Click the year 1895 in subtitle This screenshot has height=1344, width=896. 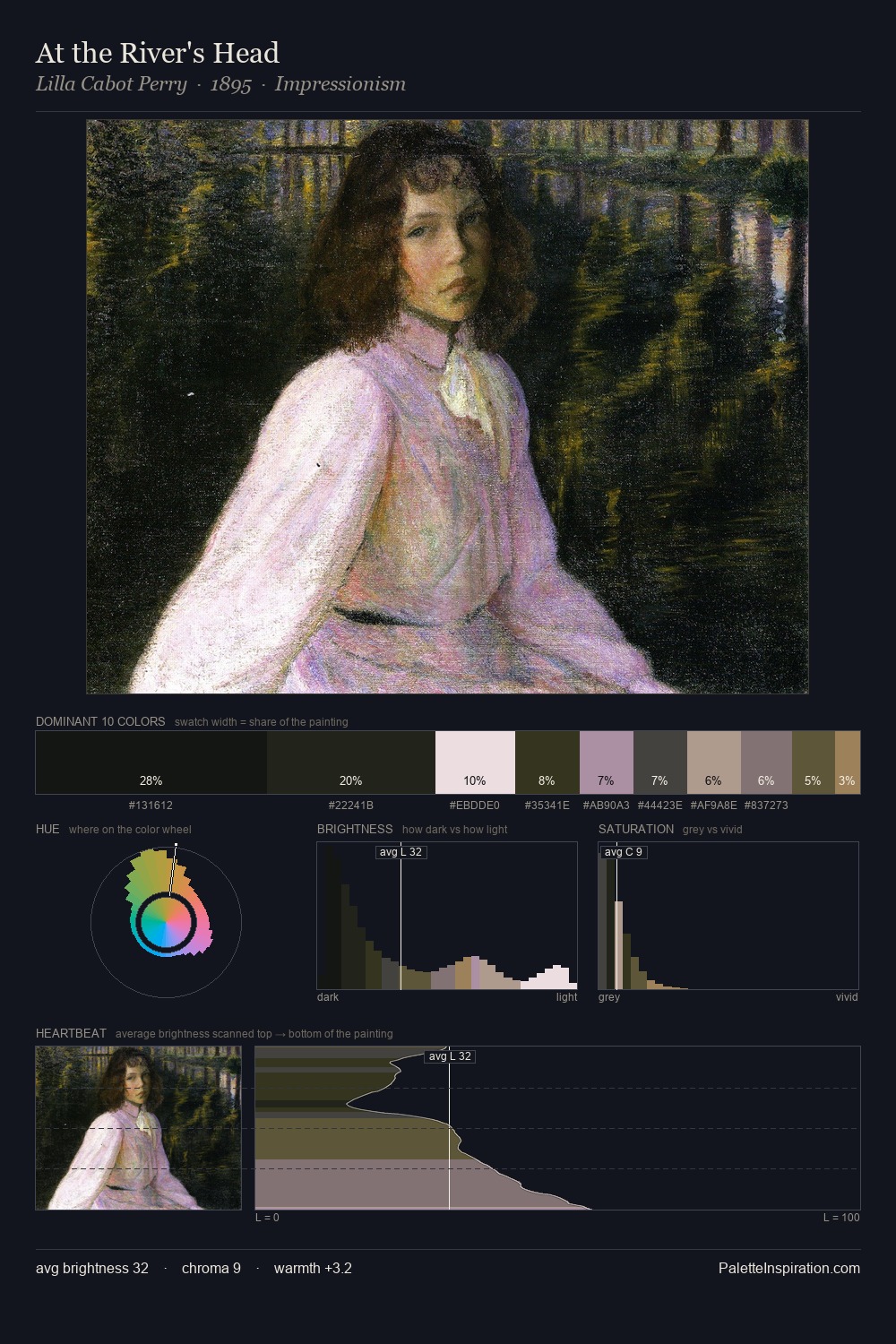point(230,84)
